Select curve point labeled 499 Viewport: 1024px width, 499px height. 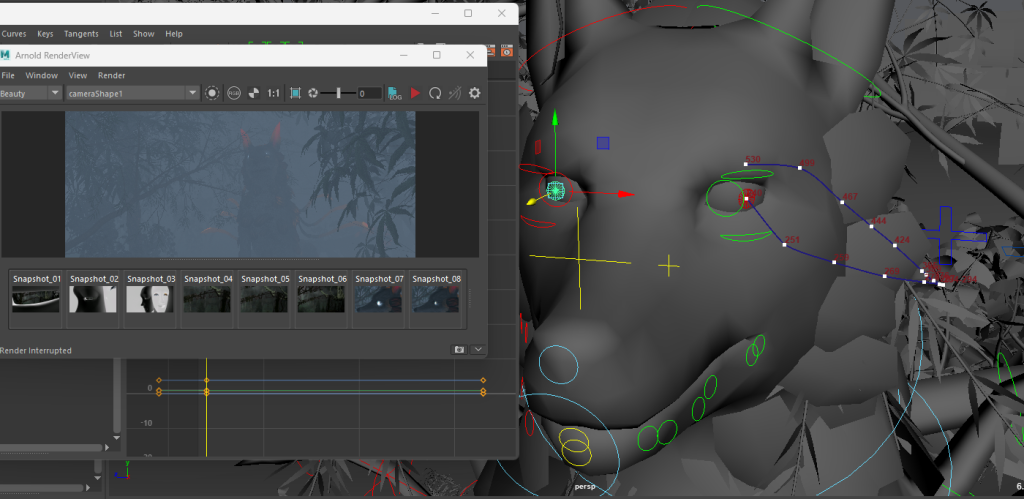pyautogui.click(x=800, y=168)
